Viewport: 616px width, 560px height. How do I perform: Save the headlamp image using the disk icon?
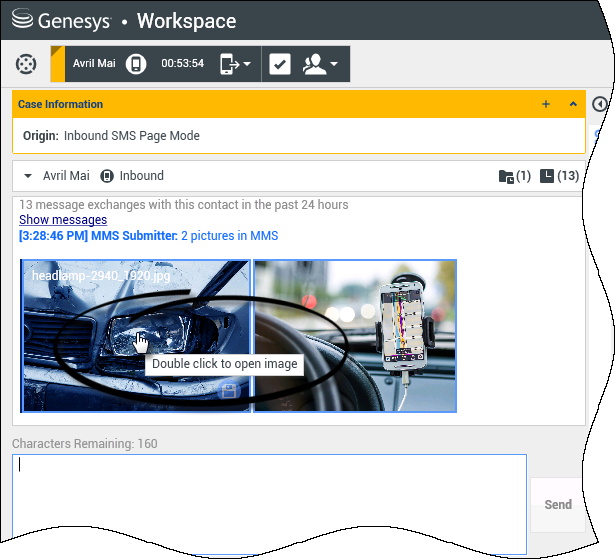(x=229, y=391)
